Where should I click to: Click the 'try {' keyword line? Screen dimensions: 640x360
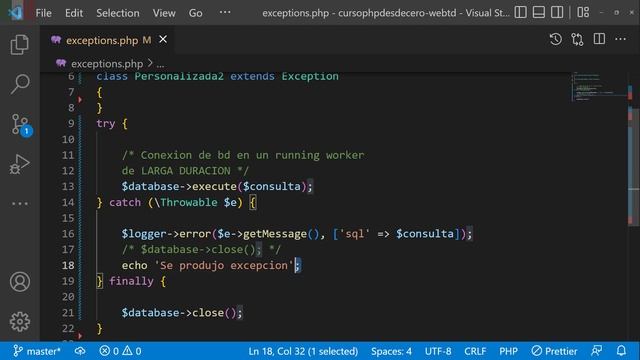click(x=112, y=124)
